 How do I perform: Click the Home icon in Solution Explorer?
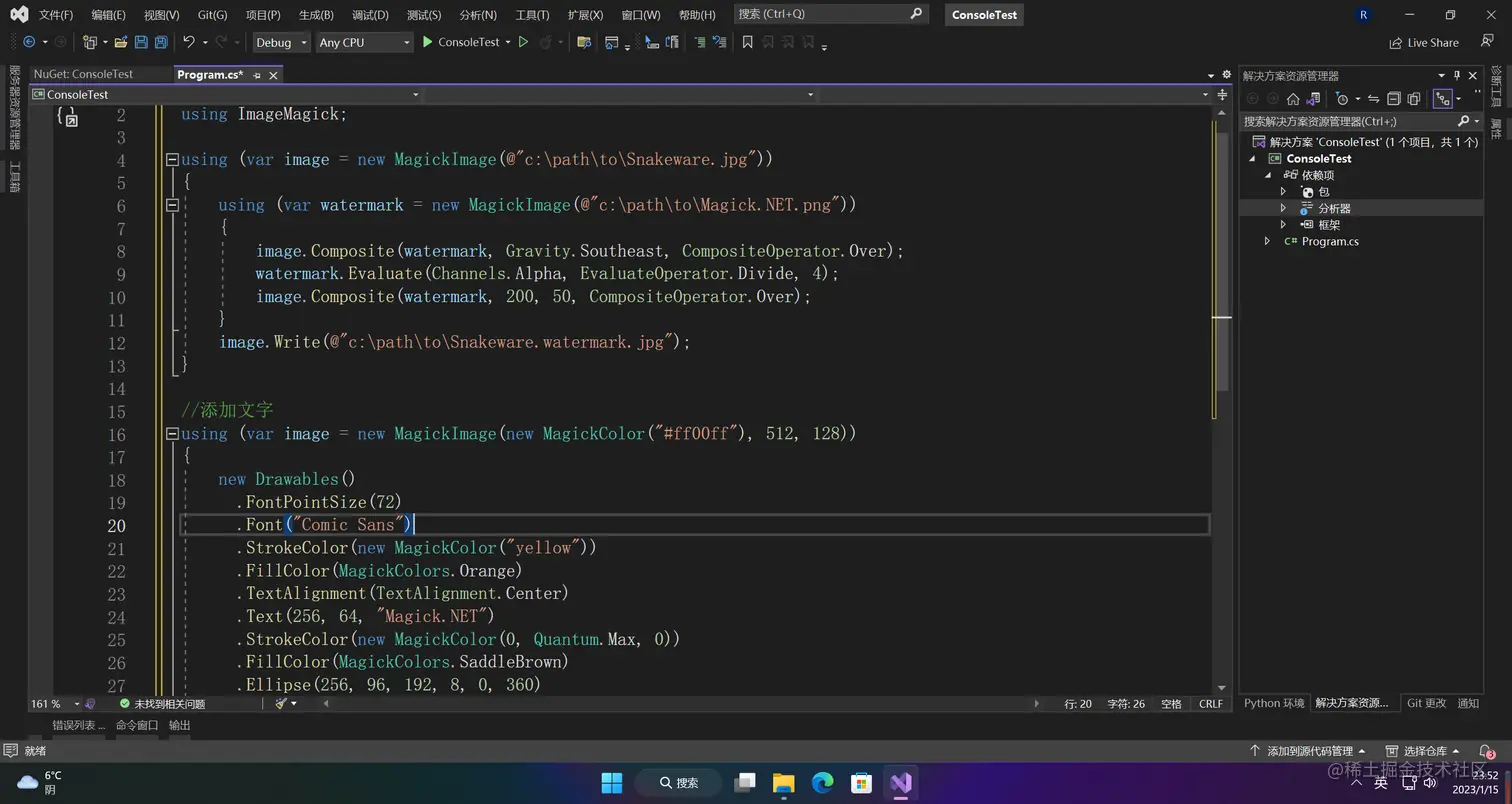click(x=1293, y=99)
